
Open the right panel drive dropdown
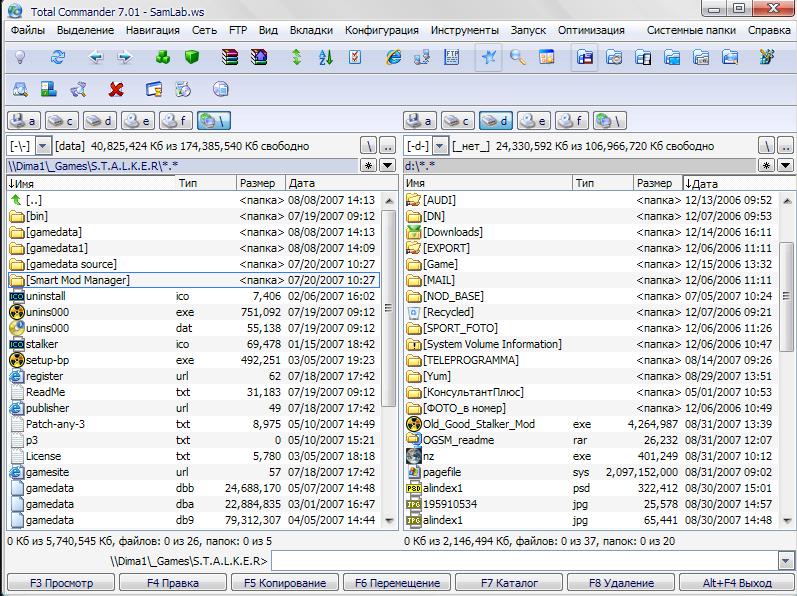coord(440,146)
